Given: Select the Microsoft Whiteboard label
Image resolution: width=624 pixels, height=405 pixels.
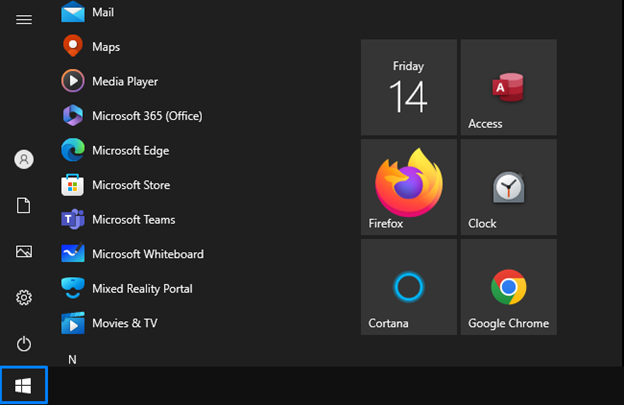Looking at the screenshot, I should point(148,254).
